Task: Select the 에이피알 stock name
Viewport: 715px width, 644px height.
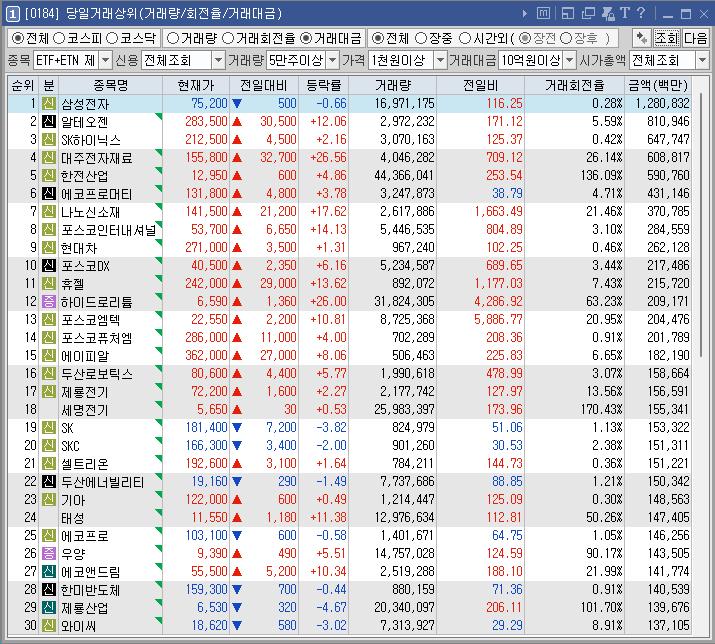Action: click(85, 355)
